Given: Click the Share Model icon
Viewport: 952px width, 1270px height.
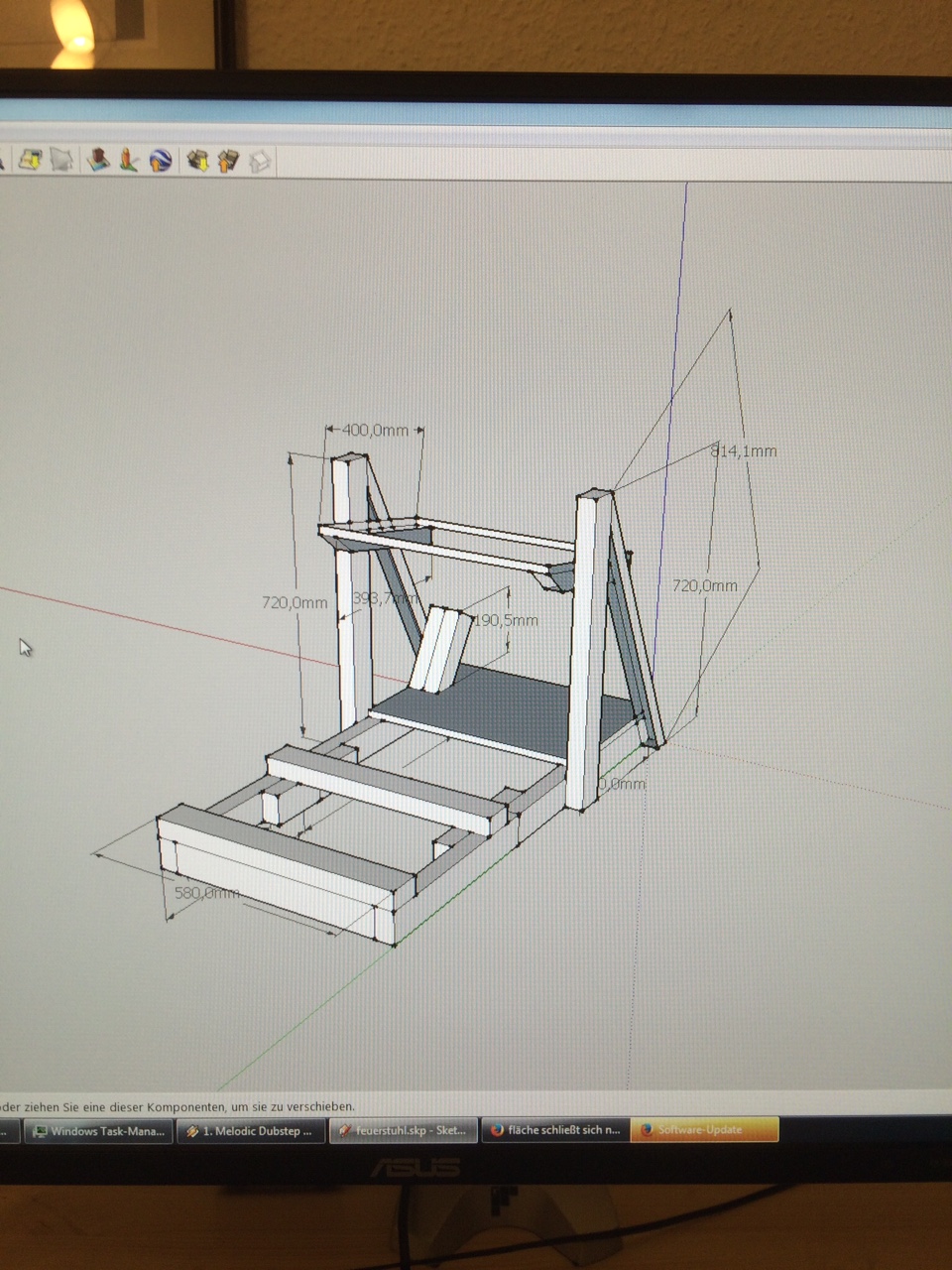Looking at the screenshot, I should click(228, 160).
